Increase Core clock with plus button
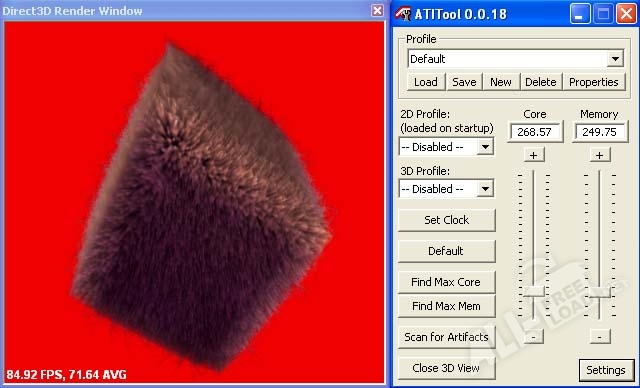Image resolution: width=640 pixels, height=388 pixels. pos(533,155)
